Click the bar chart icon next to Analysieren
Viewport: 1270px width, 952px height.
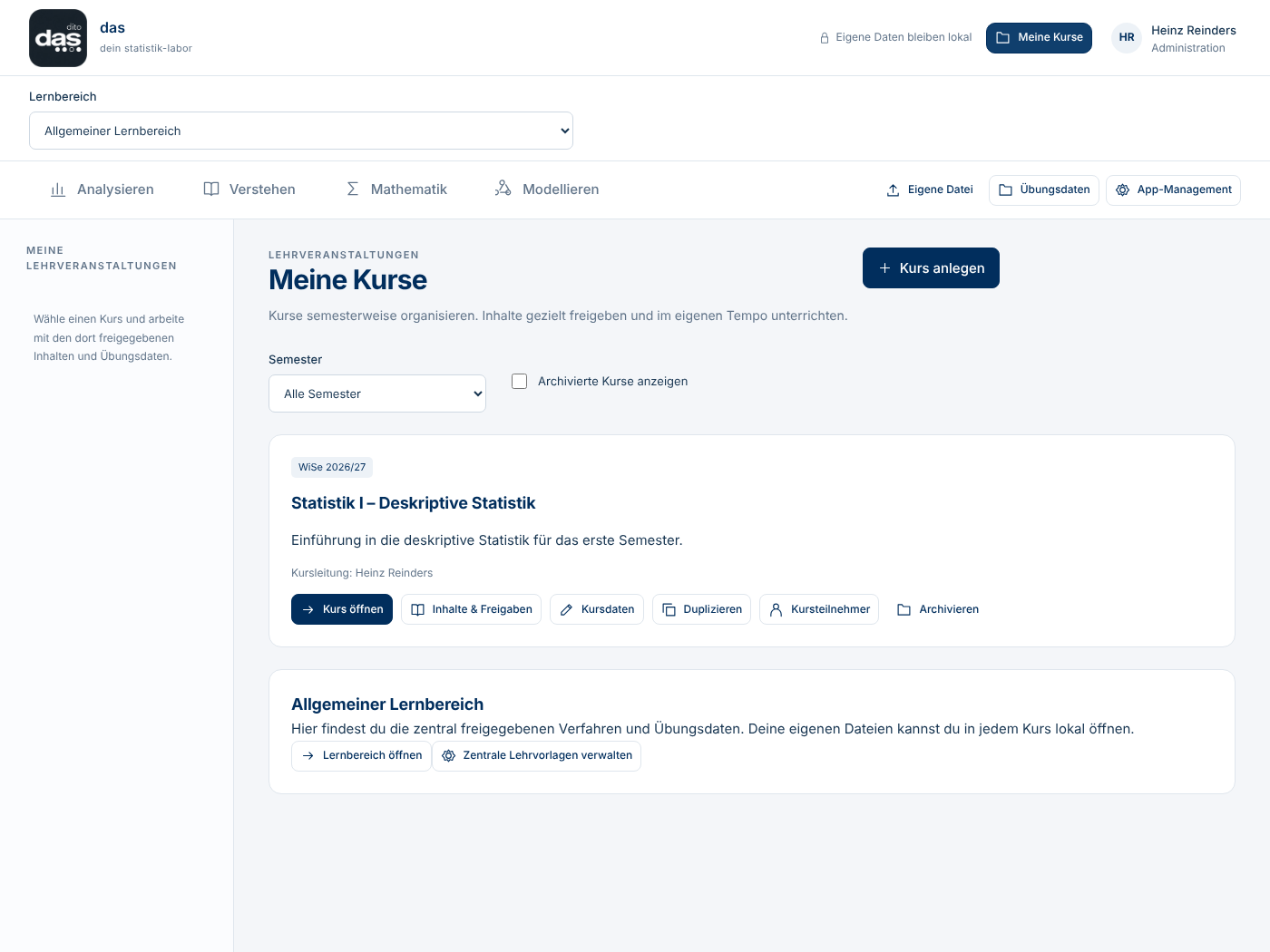coord(58,189)
